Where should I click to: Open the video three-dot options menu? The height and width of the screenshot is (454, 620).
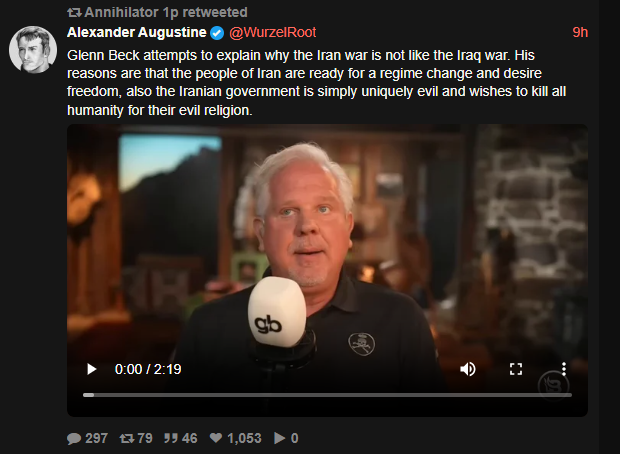(x=564, y=369)
